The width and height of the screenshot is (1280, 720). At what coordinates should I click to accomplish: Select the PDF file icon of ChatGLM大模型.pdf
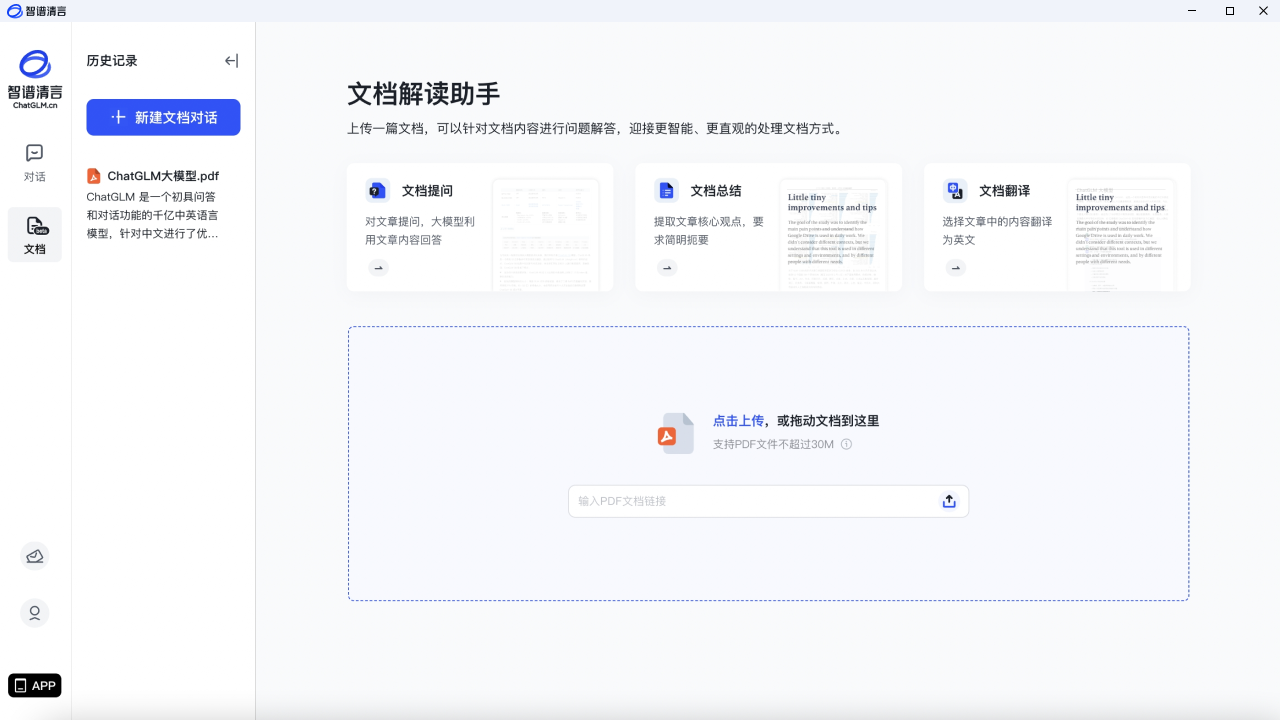tap(92, 175)
